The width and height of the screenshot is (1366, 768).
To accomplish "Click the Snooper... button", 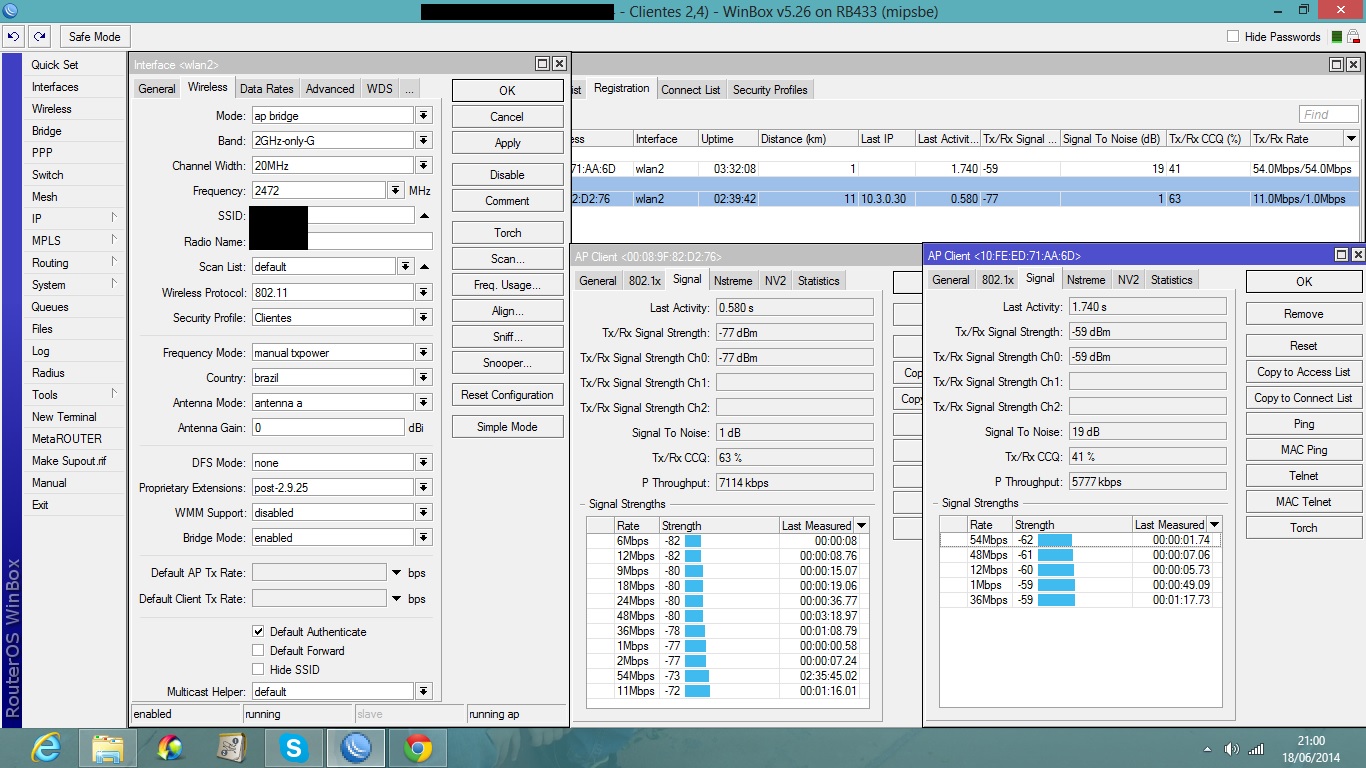I will [508, 363].
